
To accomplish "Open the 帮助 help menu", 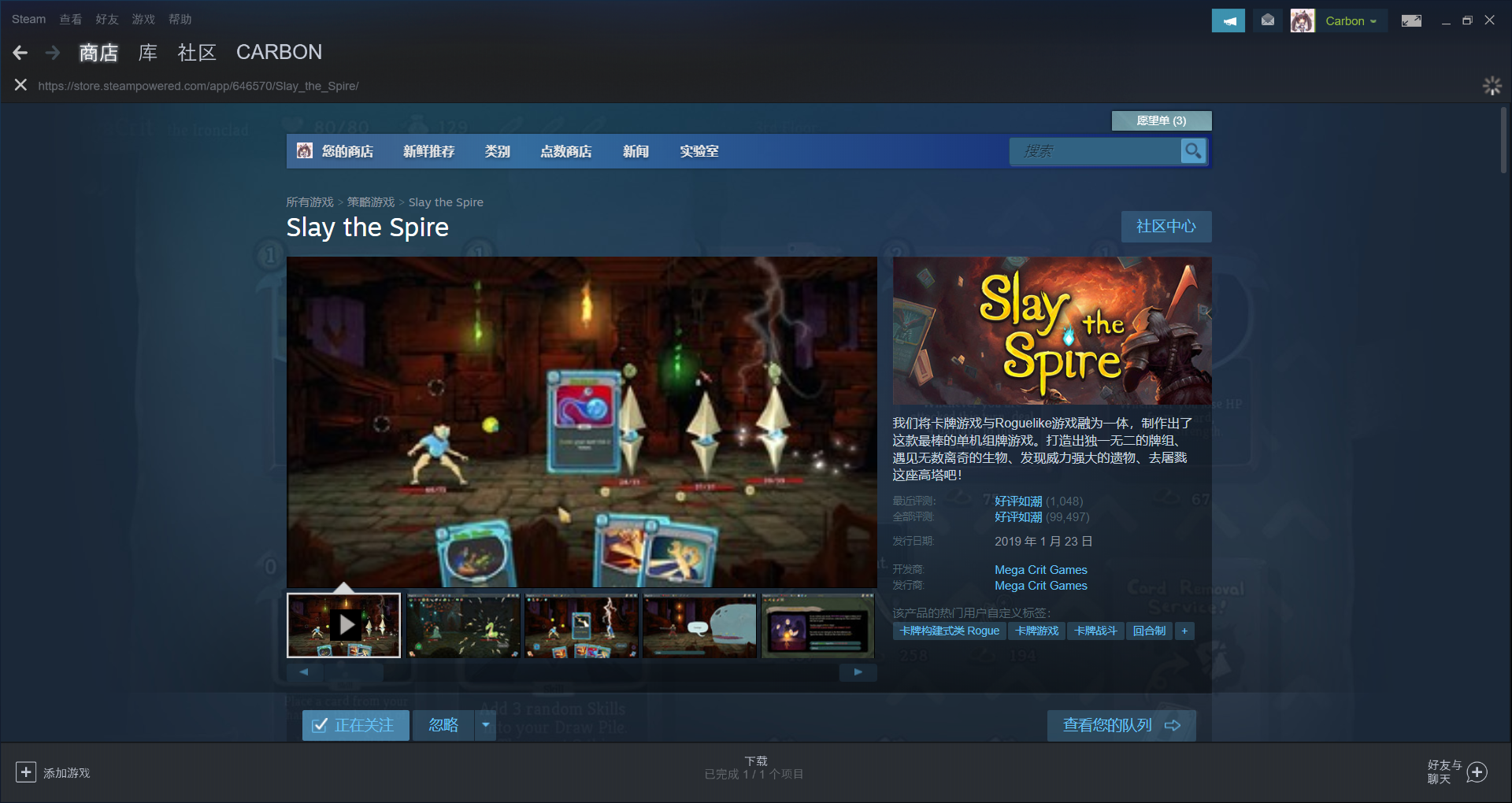I will point(180,20).
